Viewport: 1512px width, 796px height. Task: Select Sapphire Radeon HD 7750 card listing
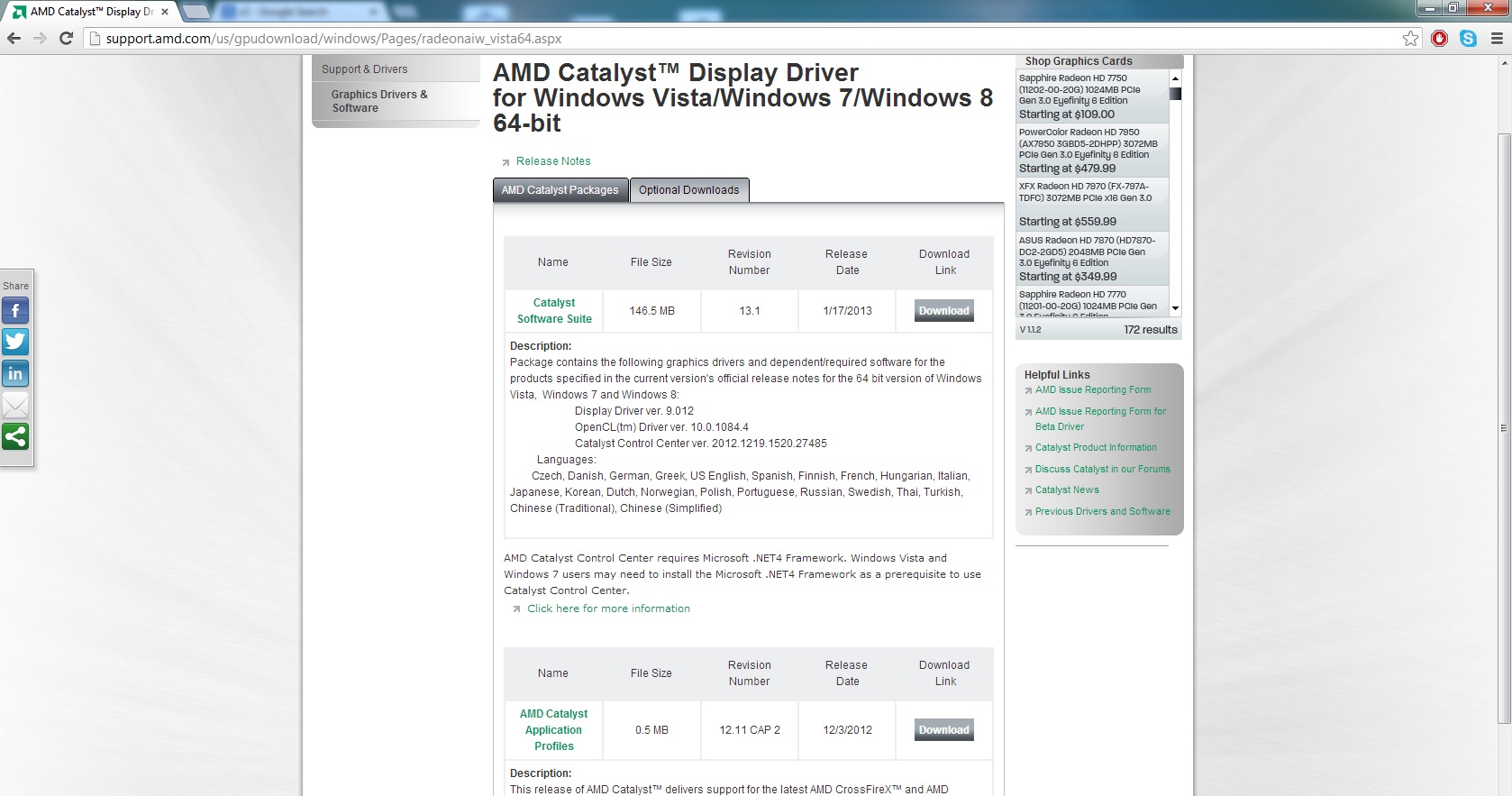click(x=1092, y=96)
